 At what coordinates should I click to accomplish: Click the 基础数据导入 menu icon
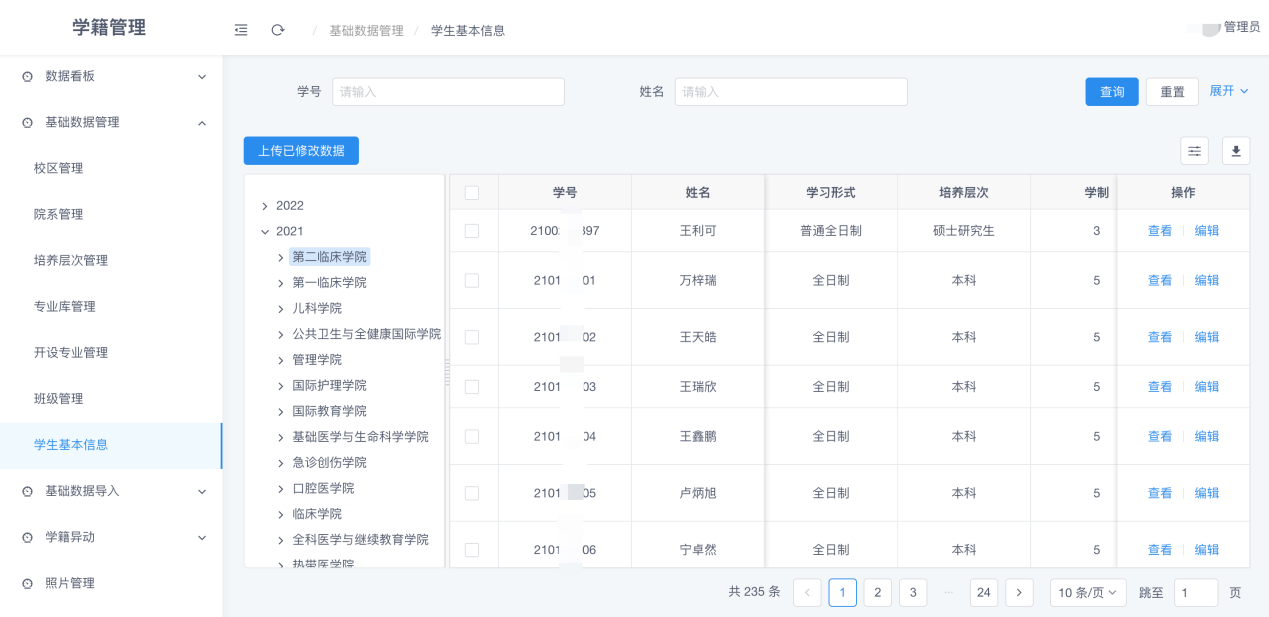click(x=25, y=491)
